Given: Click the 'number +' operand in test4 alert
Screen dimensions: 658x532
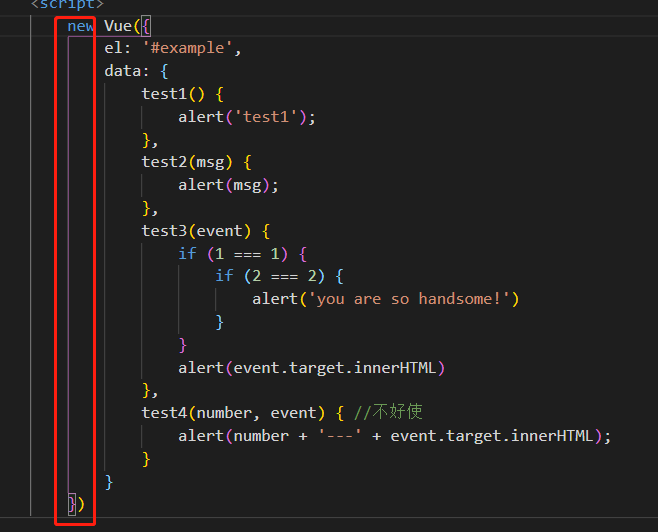Looking at the screenshot, I should pyautogui.click(x=270, y=436).
